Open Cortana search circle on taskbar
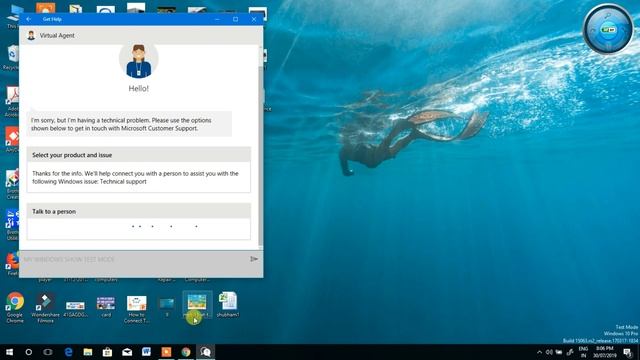 tap(29, 352)
